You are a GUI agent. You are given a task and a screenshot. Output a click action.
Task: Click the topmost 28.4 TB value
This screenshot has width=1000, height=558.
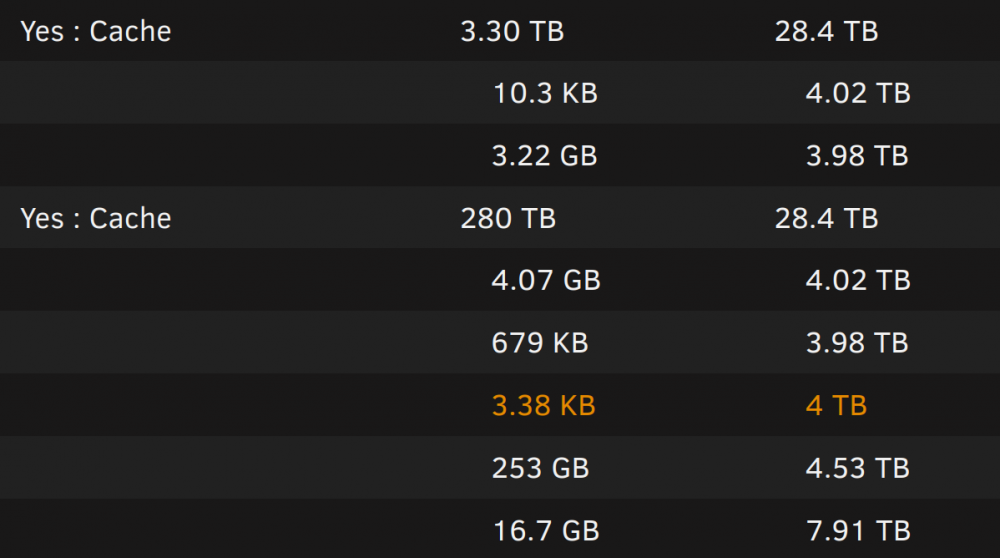(827, 31)
